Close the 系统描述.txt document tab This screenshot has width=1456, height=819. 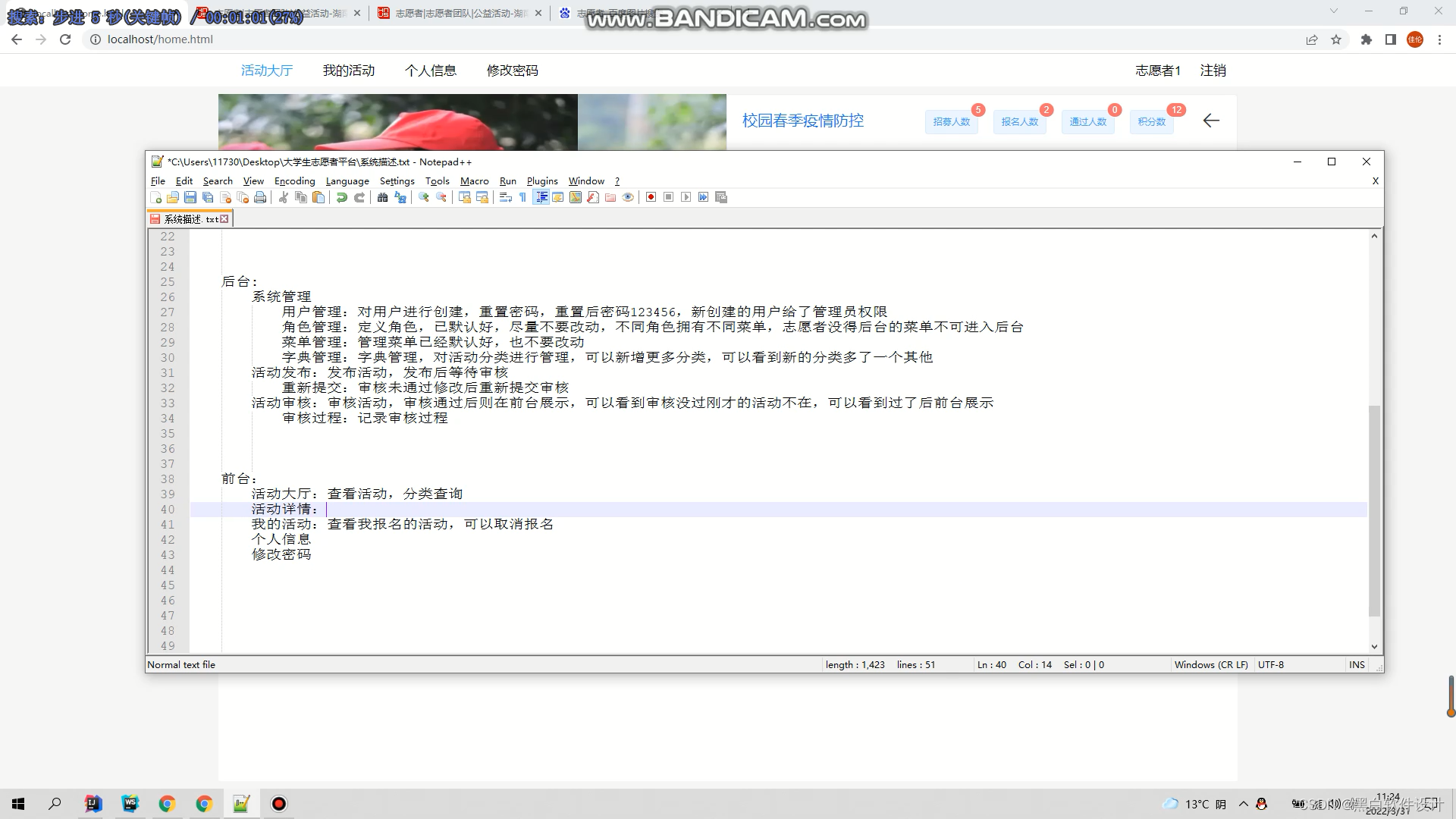click(224, 219)
